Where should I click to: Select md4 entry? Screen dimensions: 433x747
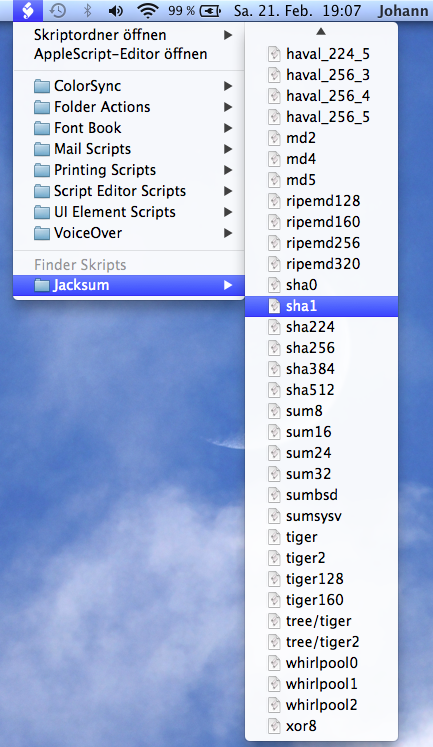click(322, 159)
